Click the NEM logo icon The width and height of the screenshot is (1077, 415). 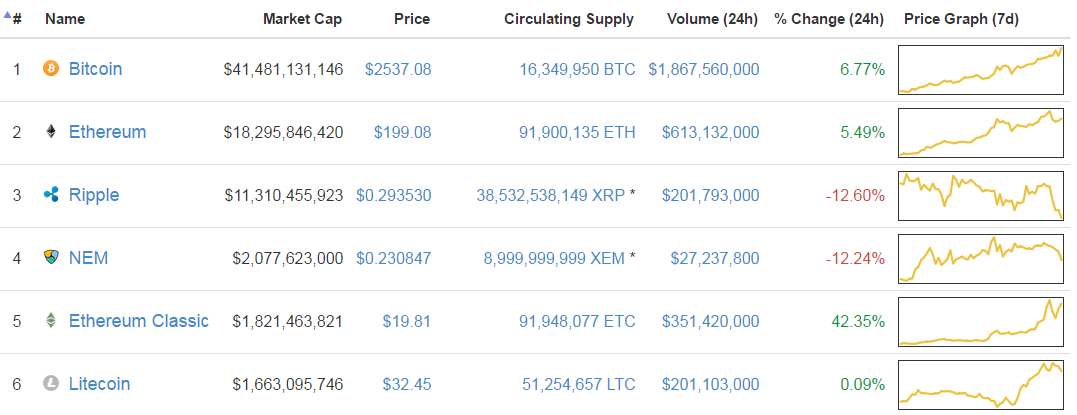click(x=51, y=258)
